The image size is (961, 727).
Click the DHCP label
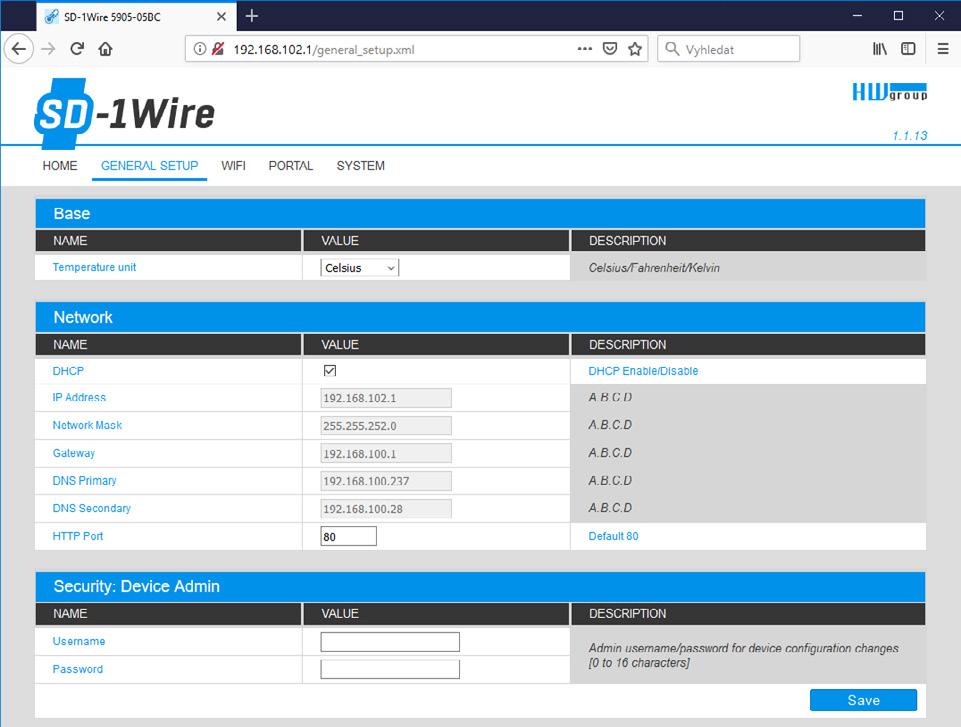point(68,371)
